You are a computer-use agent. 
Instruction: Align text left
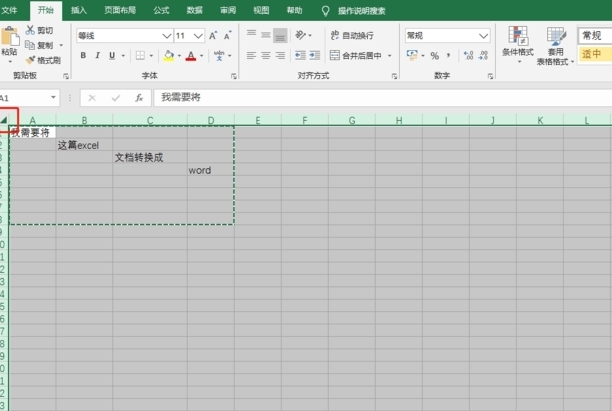click(251, 56)
